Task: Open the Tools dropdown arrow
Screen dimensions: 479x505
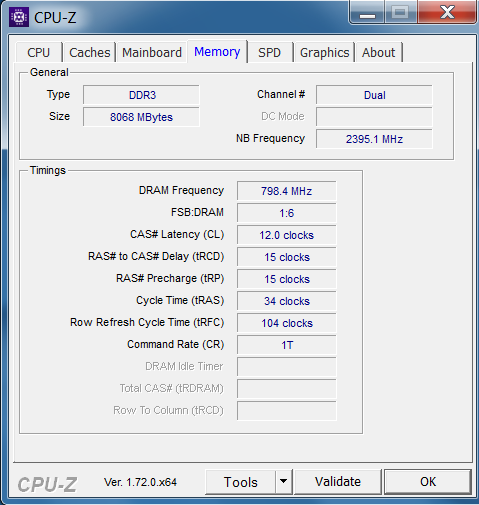Action: [x=284, y=481]
